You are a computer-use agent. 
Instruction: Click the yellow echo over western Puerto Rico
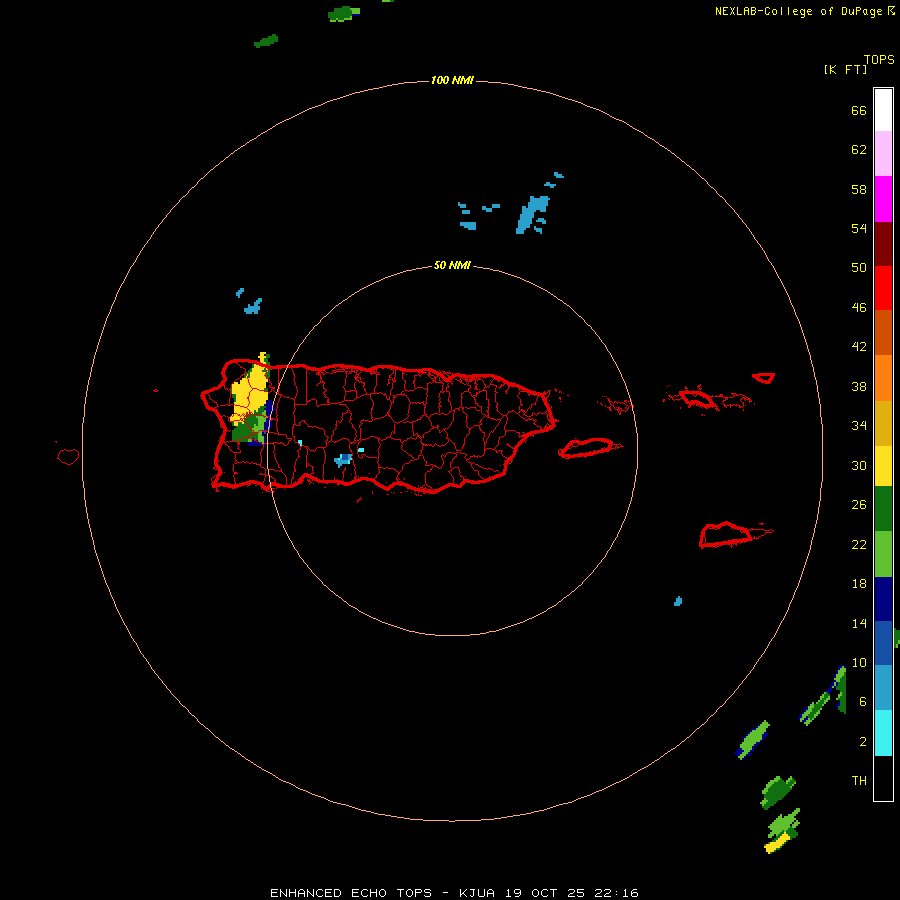250,392
